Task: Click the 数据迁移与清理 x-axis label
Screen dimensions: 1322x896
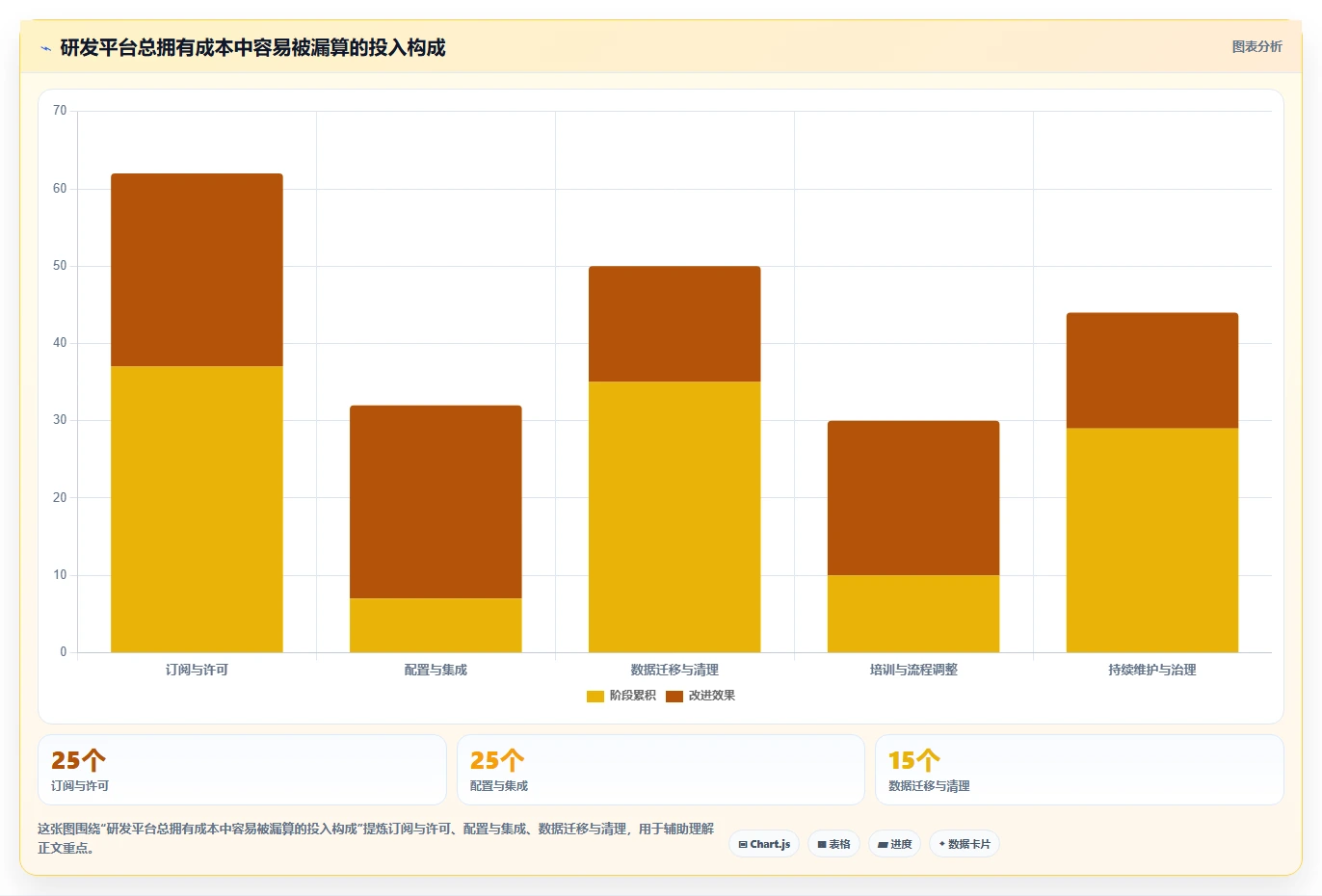Action: point(674,670)
